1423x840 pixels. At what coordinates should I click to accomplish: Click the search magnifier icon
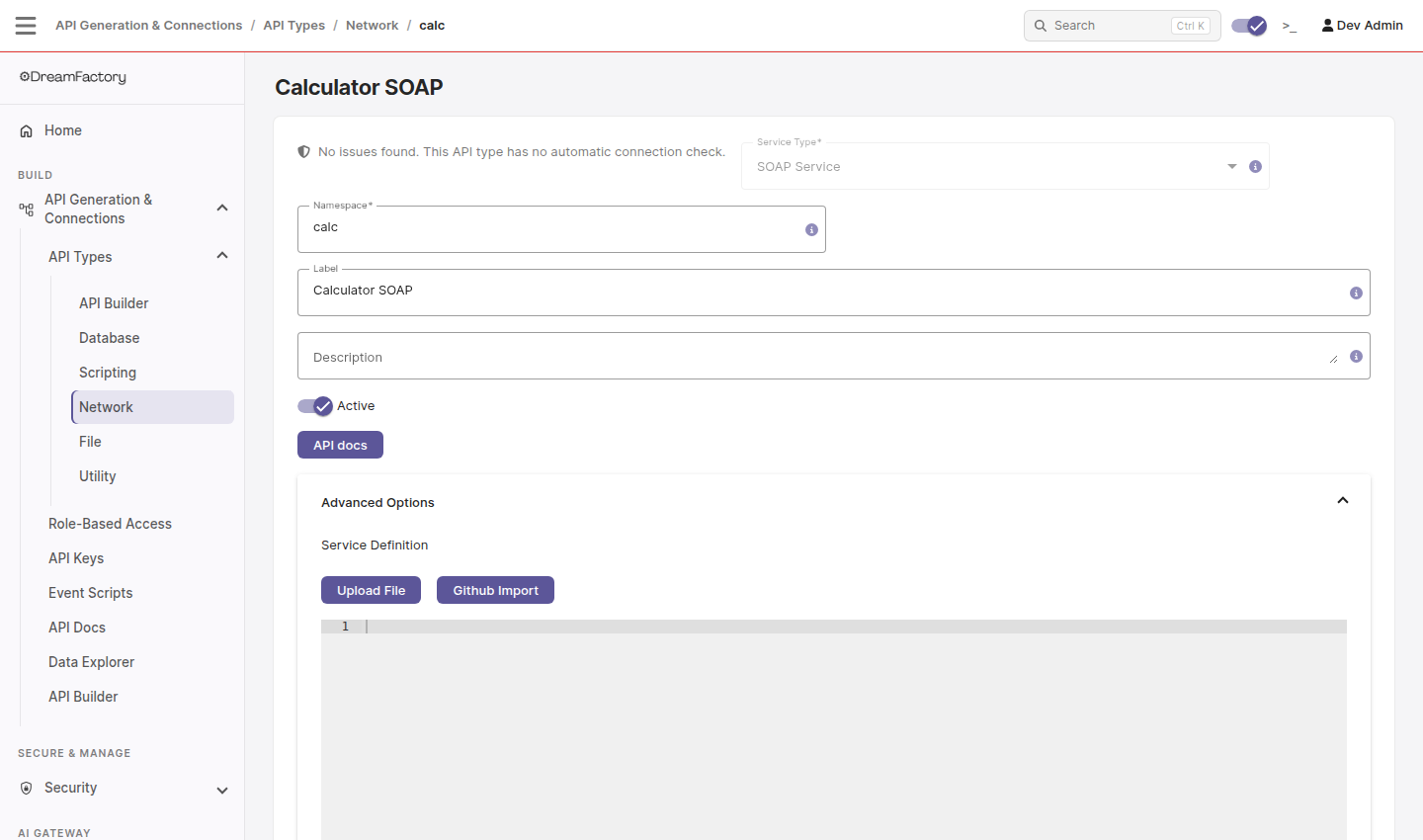pyautogui.click(x=1041, y=26)
